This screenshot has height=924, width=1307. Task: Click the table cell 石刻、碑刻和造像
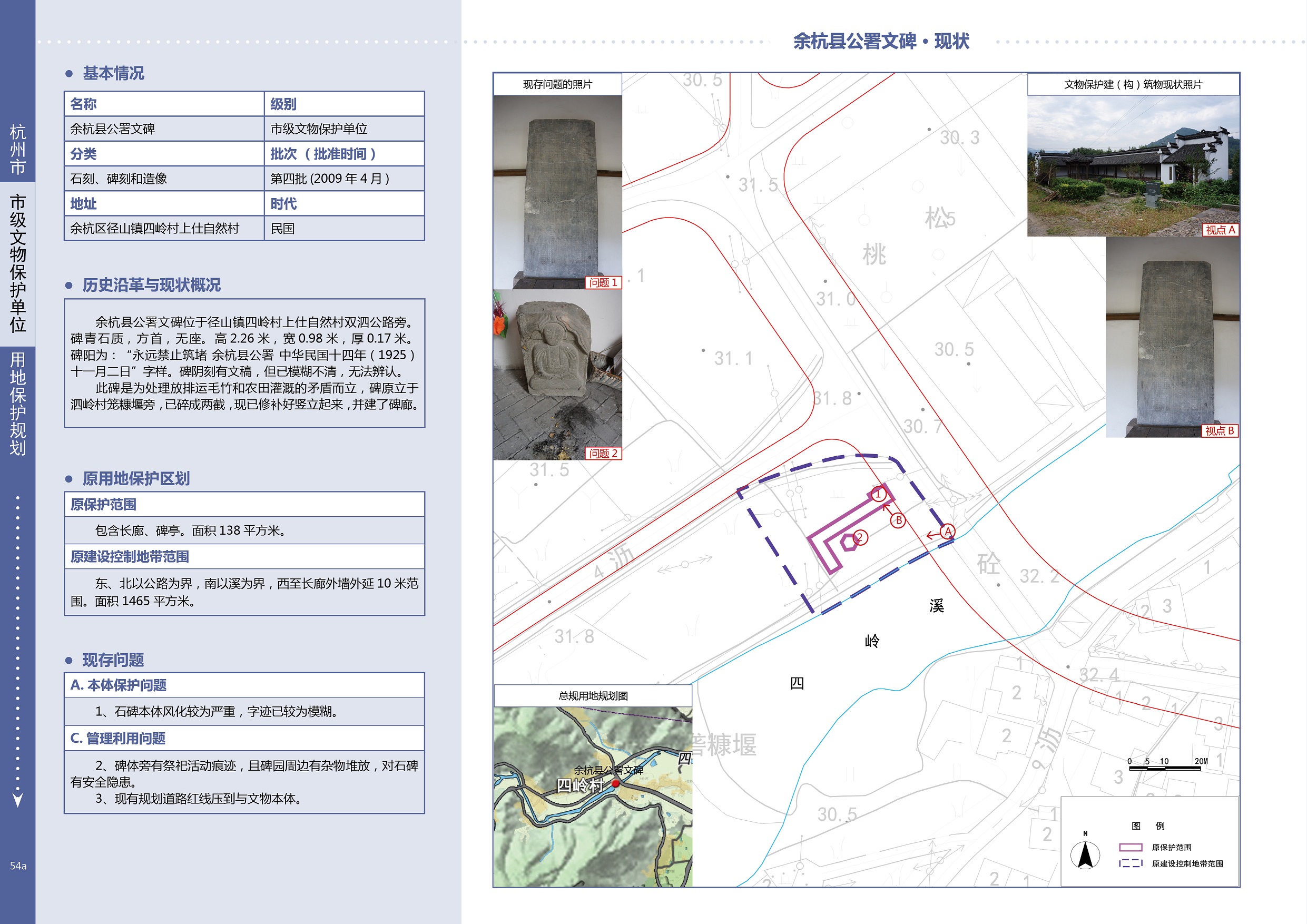(164, 179)
